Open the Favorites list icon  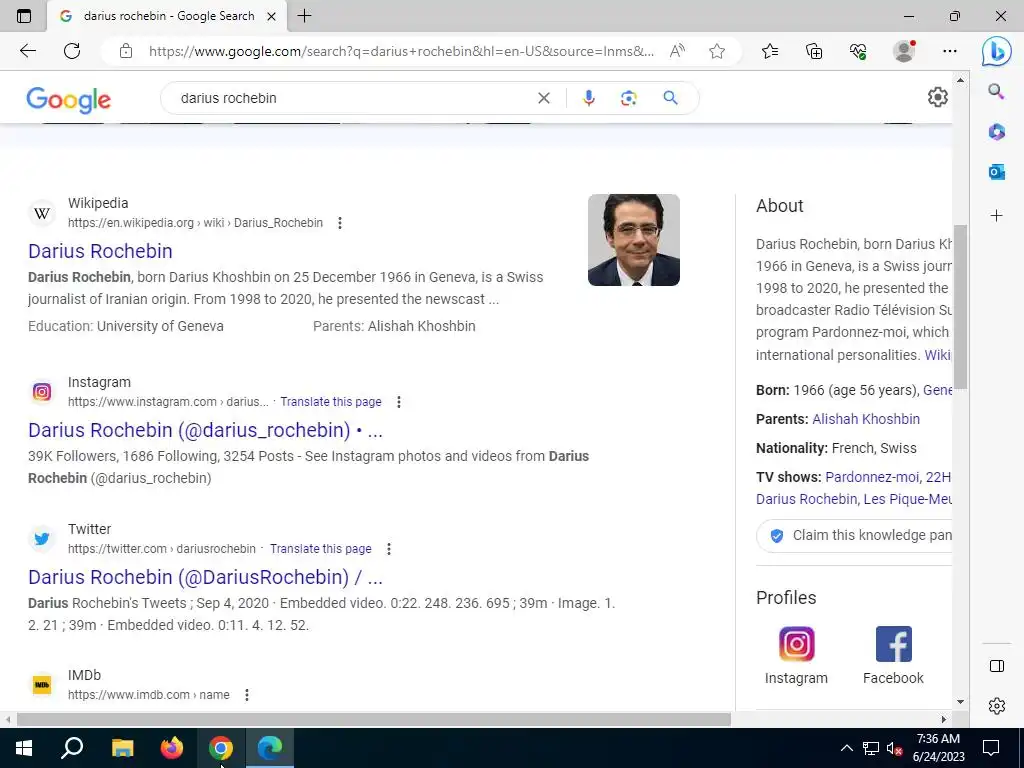click(770, 51)
